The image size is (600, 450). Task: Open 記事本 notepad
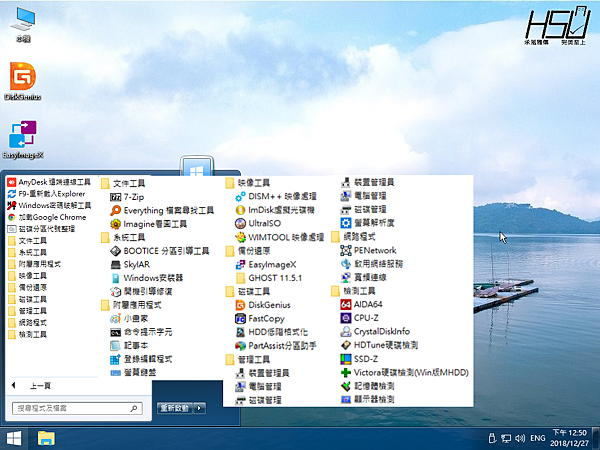click(x=129, y=346)
